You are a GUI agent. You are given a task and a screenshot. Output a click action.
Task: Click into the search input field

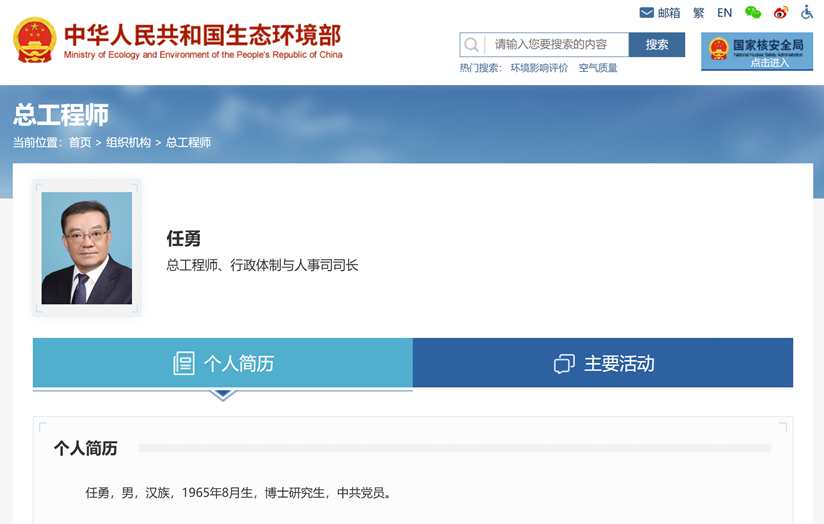click(555, 45)
